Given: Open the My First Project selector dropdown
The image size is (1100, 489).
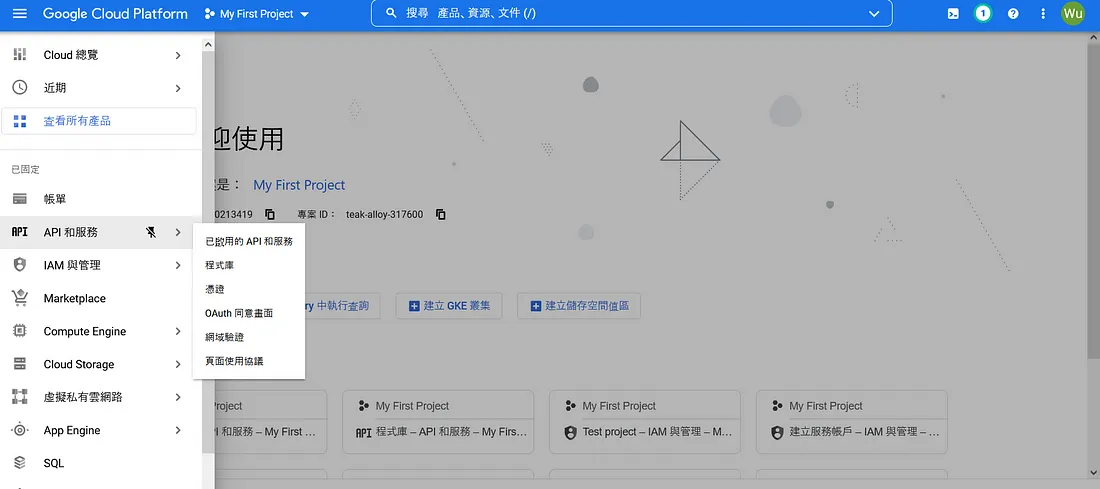Looking at the screenshot, I should [x=256, y=14].
